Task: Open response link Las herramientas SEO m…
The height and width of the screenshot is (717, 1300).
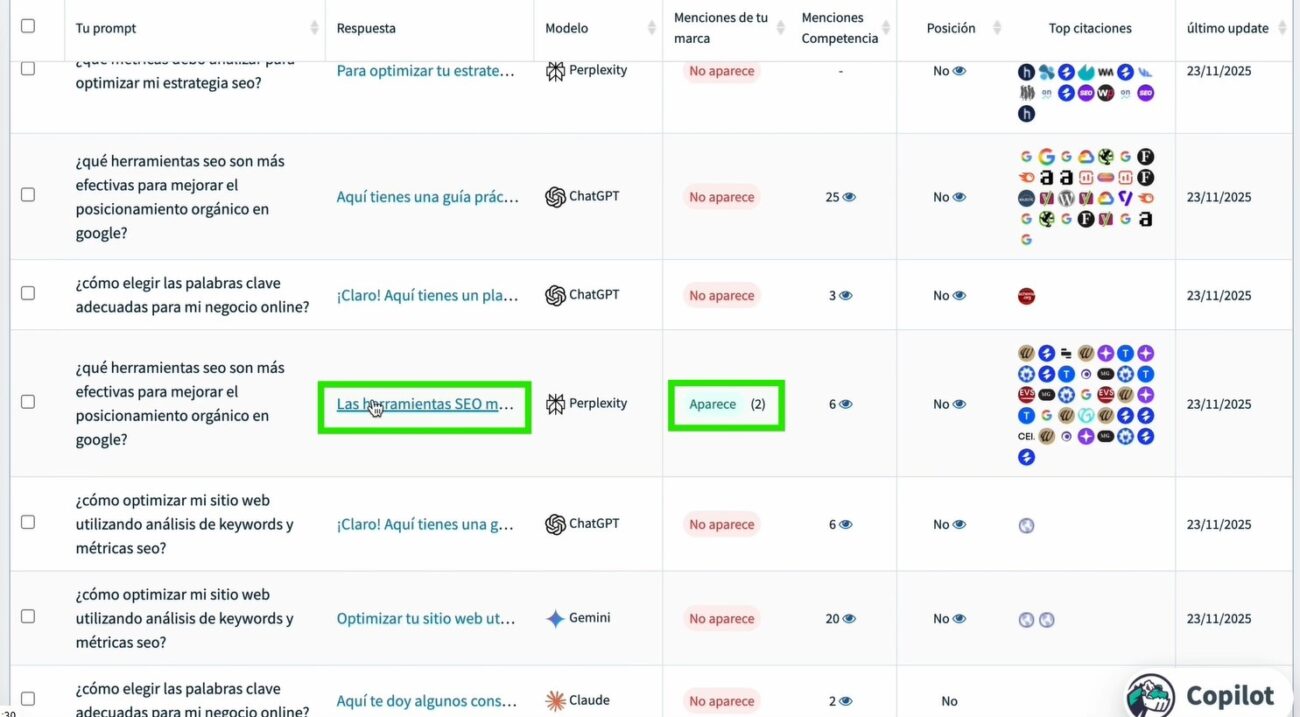Action: pyautogui.click(x=425, y=405)
